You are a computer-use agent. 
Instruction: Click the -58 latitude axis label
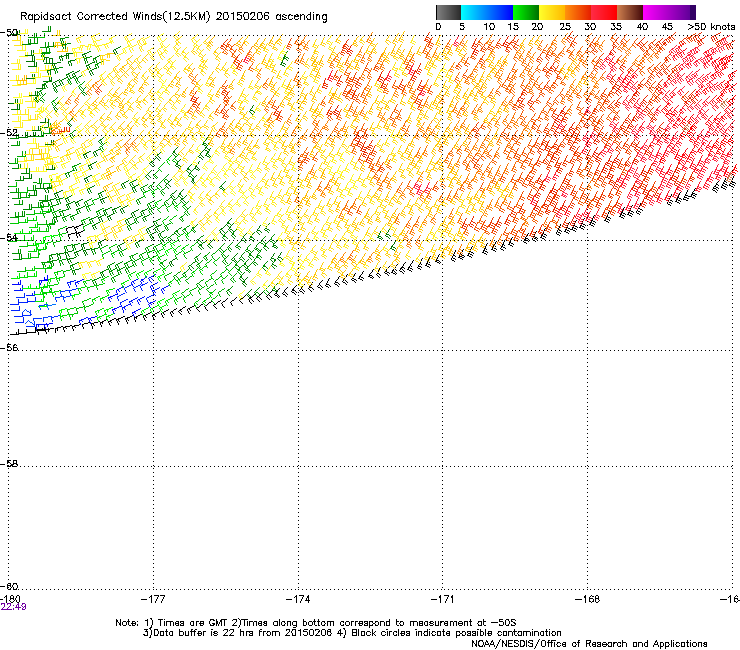coord(9,464)
